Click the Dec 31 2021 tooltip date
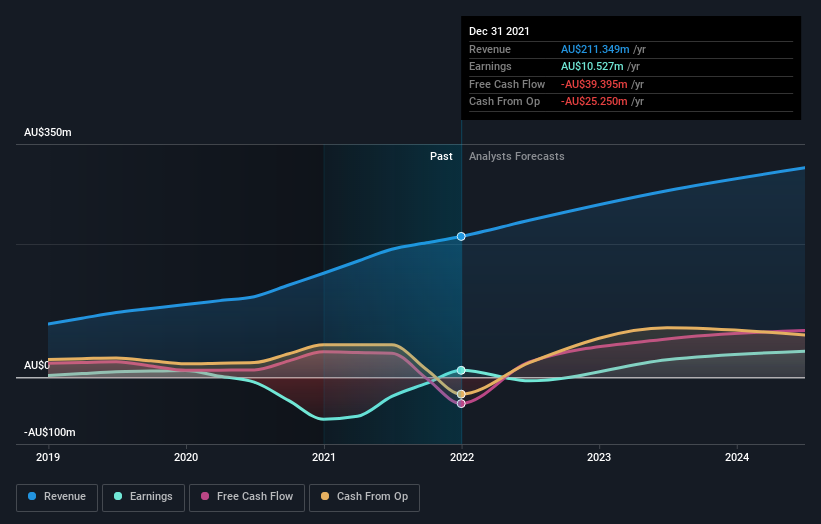 [x=499, y=31]
